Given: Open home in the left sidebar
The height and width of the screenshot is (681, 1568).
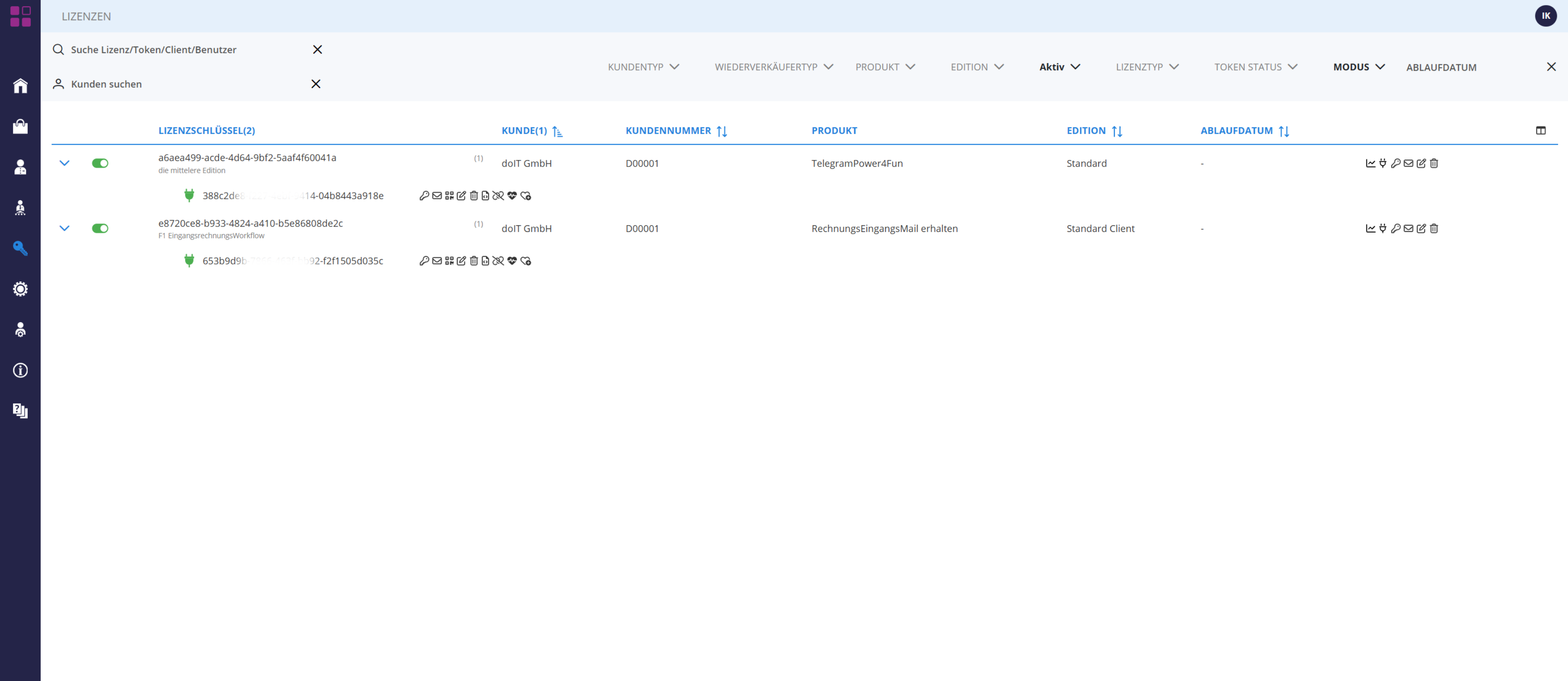Looking at the screenshot, I should (x=20, y=86).
